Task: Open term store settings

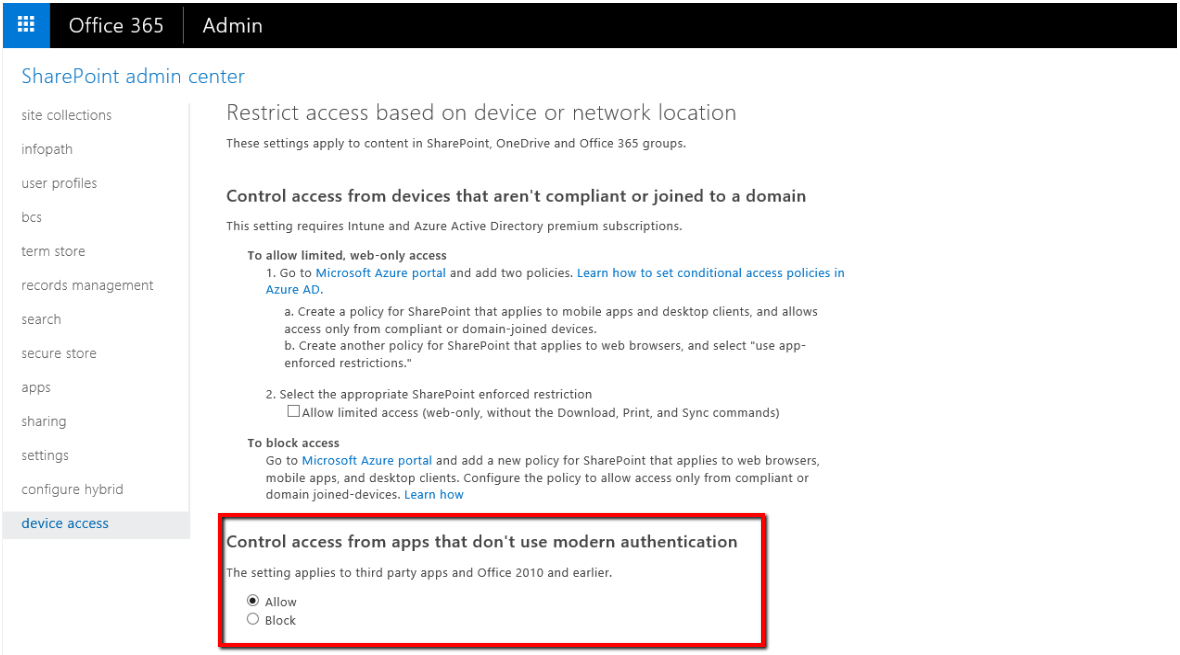Action: pos(53,251)
